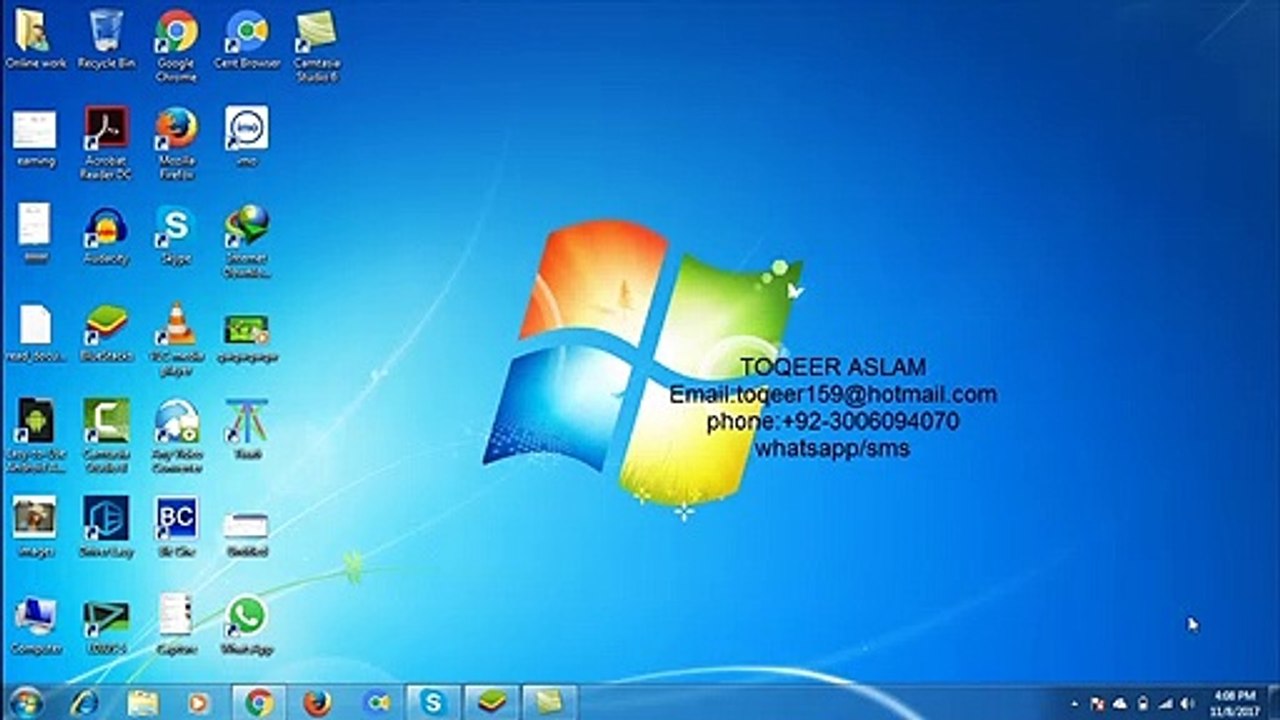The width and height of the screenshot is (1280, 720).
Task: Launch Internet Explorer from the taskbar
Action: click(x=84, y=703)
